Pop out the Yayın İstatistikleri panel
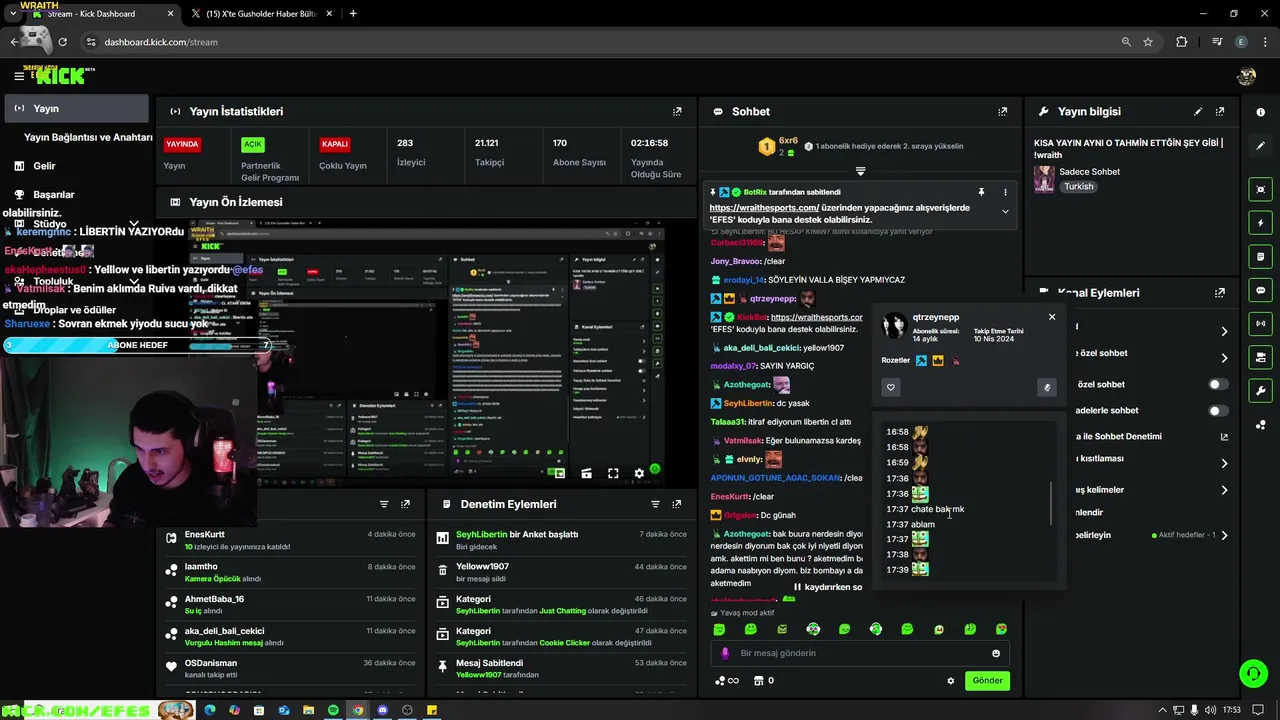The height and width of the screenshot is (720, 1280). (x=677, y=112)
